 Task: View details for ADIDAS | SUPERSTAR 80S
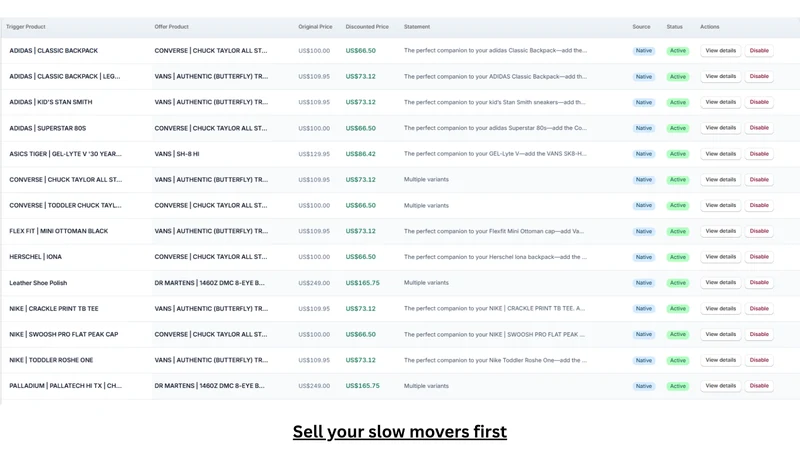[x=720, y=128]
